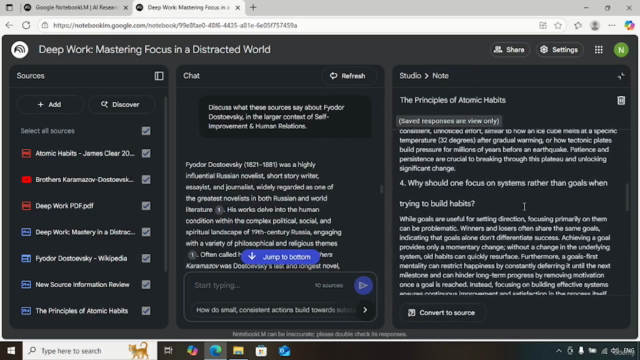This screenshot has height=360, width=640.
Task: Click the browser back arrow
Action: pos(9,25)
